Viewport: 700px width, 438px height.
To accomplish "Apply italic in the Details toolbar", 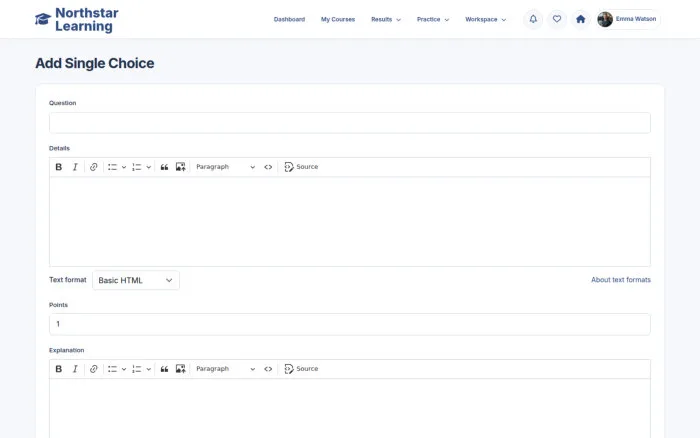I will click(75, 167).
